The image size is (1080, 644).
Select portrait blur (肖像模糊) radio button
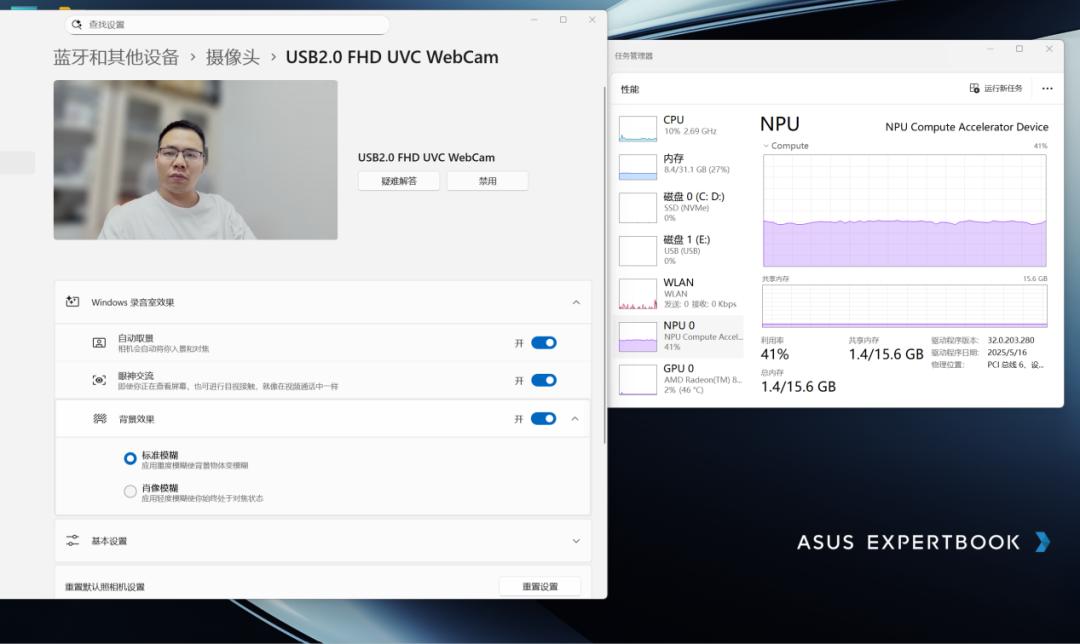tap(129, 491)
